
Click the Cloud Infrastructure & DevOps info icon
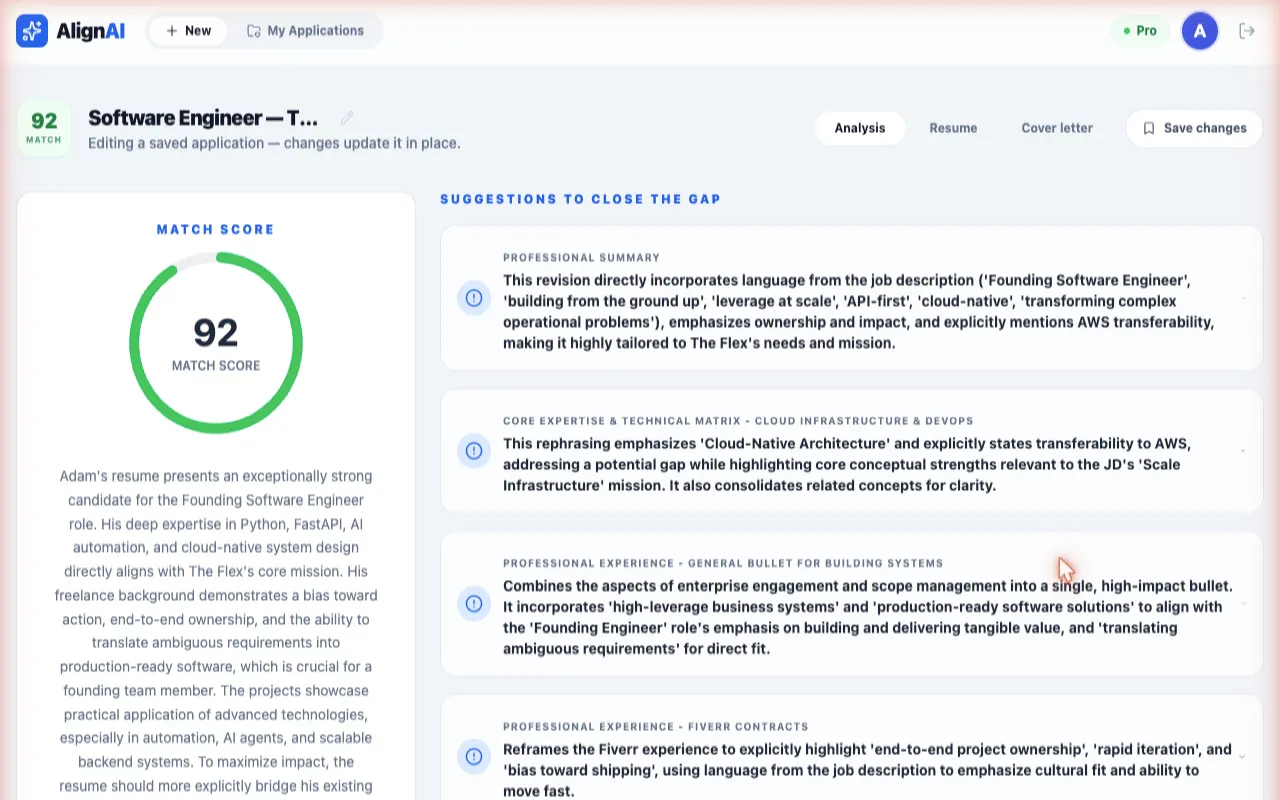tap(474, 451)
